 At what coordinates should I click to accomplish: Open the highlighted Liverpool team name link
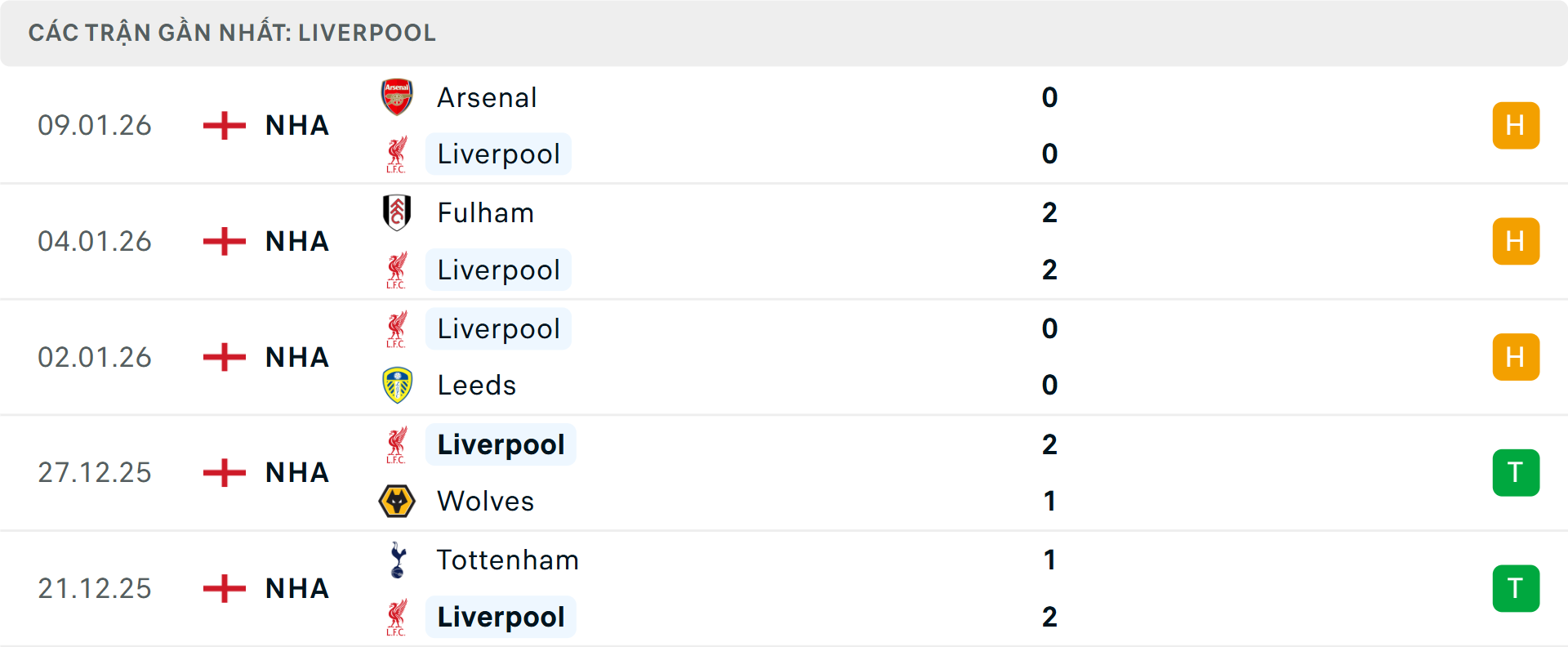click(498, 154)
